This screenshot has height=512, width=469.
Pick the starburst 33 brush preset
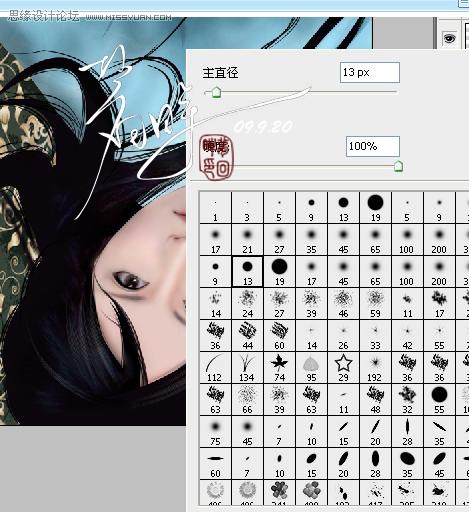(375, 336)
